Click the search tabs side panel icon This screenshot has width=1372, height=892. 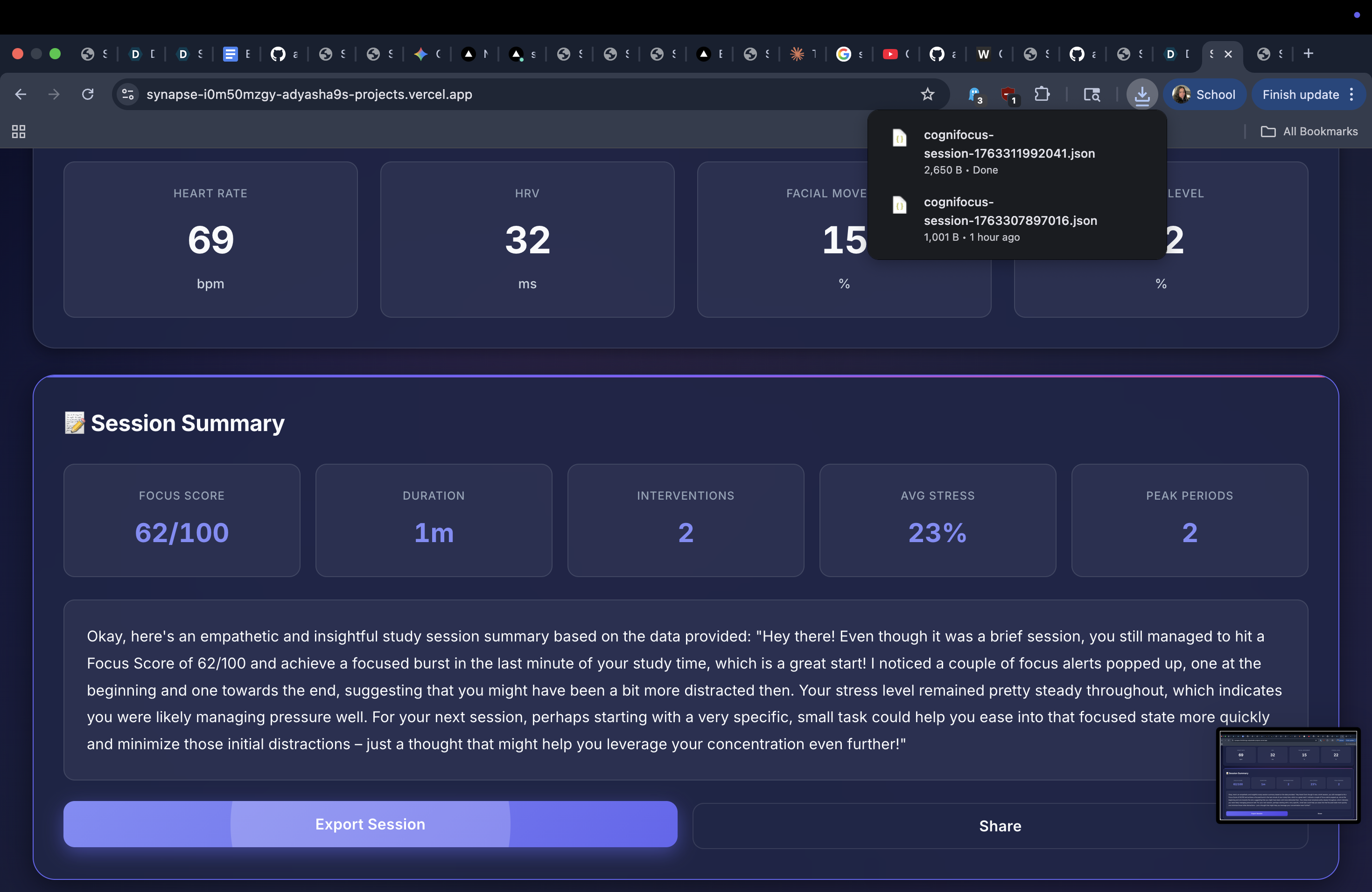point(1091,94)
